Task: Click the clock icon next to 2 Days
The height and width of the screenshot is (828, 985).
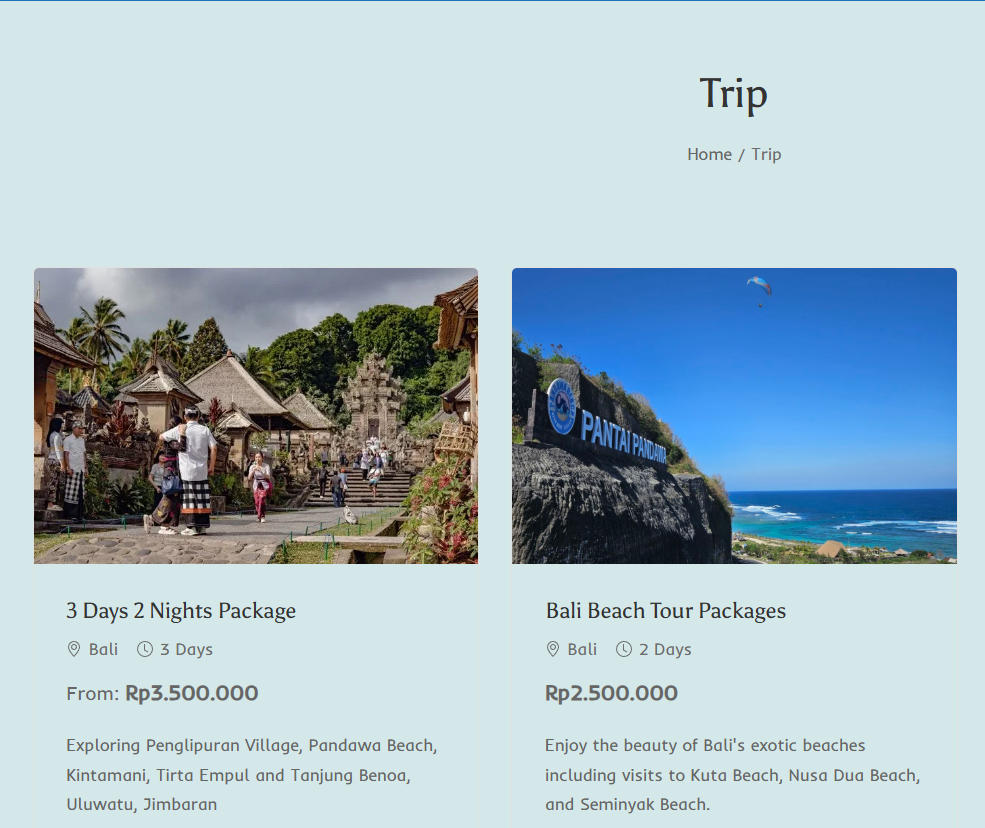Action: coord(623,649)
